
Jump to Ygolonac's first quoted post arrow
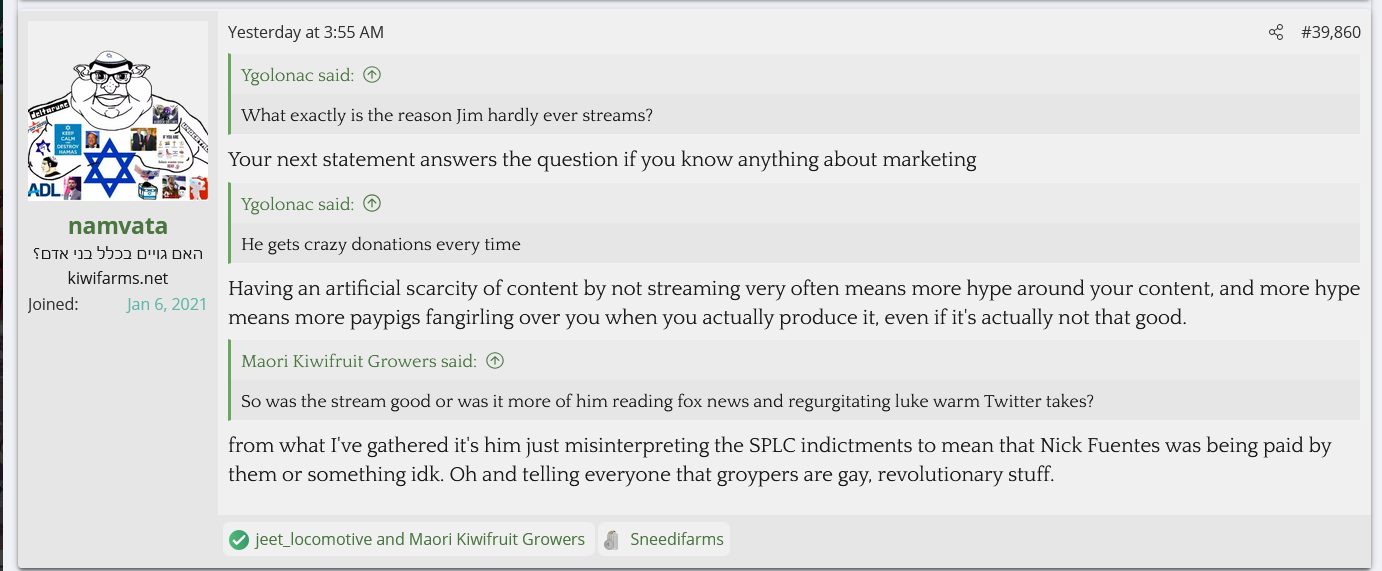[372, 75]
